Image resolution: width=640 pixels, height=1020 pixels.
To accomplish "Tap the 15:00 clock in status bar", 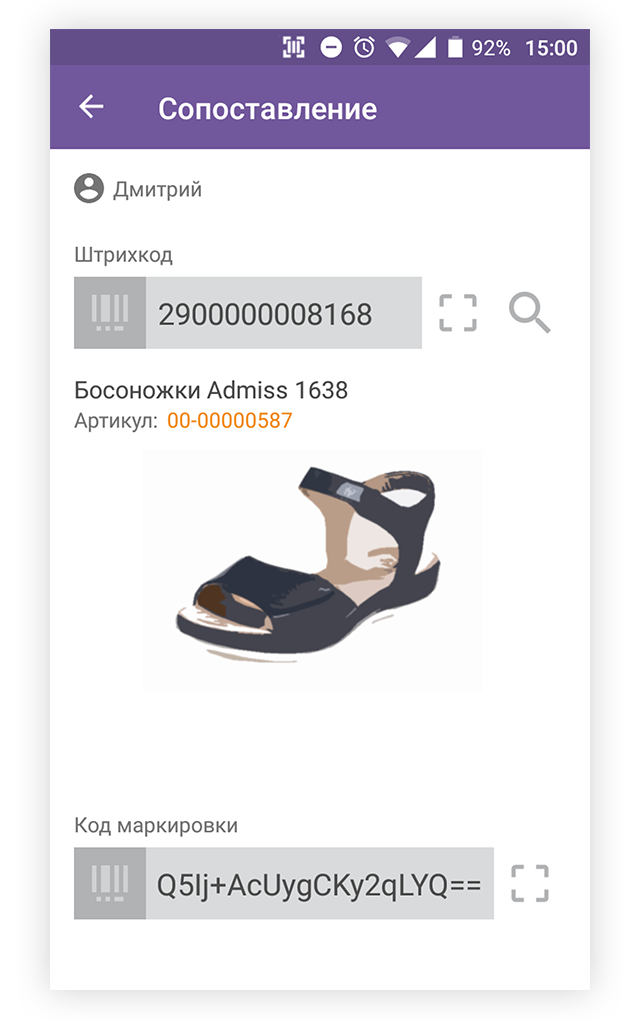I will [x=551, y=48].
